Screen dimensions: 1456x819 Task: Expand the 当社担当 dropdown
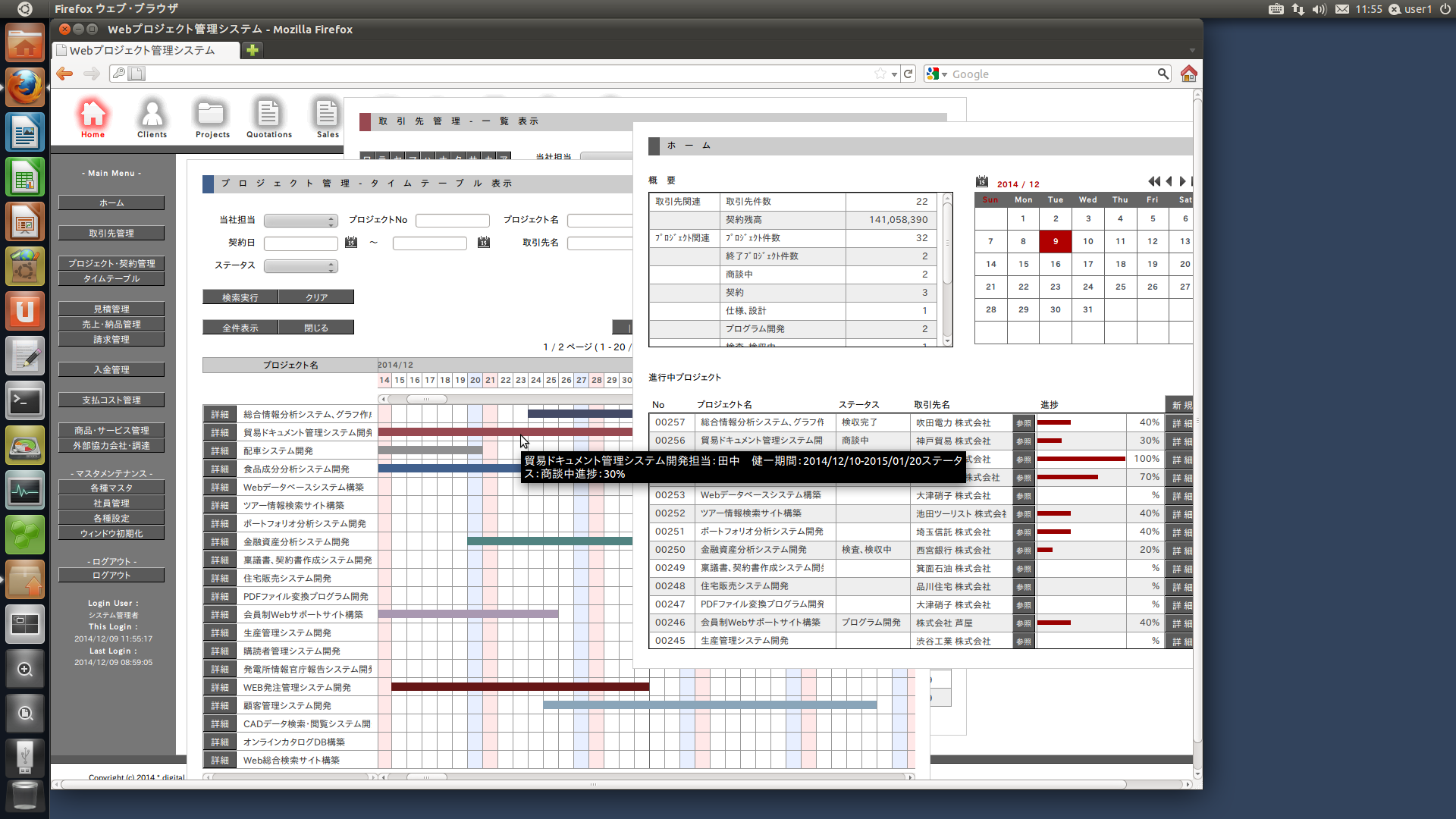pos(300,221)
